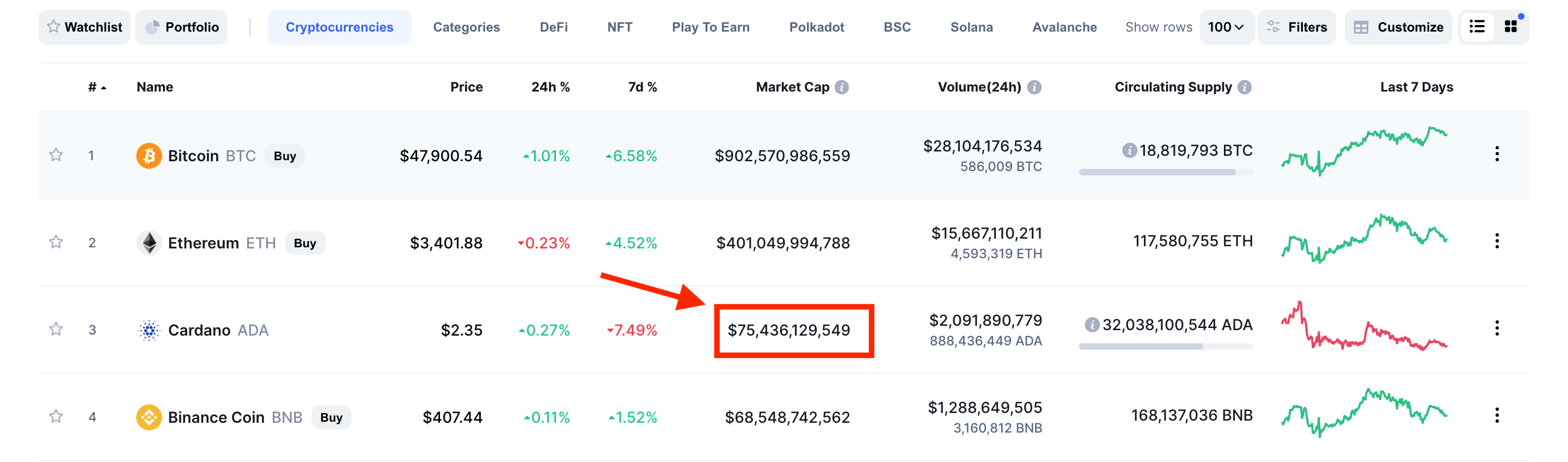Select the Play To Earn tab
The width and height of the screenshot is (1568, 462).
[x=710, y=27]
